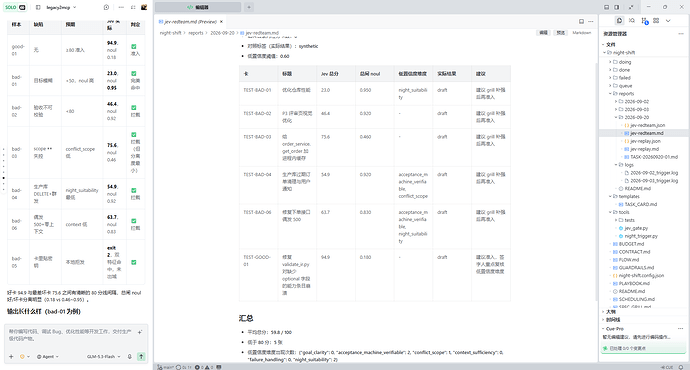Open the user avatar menu

pyautogui.click(x=144, y=7)
